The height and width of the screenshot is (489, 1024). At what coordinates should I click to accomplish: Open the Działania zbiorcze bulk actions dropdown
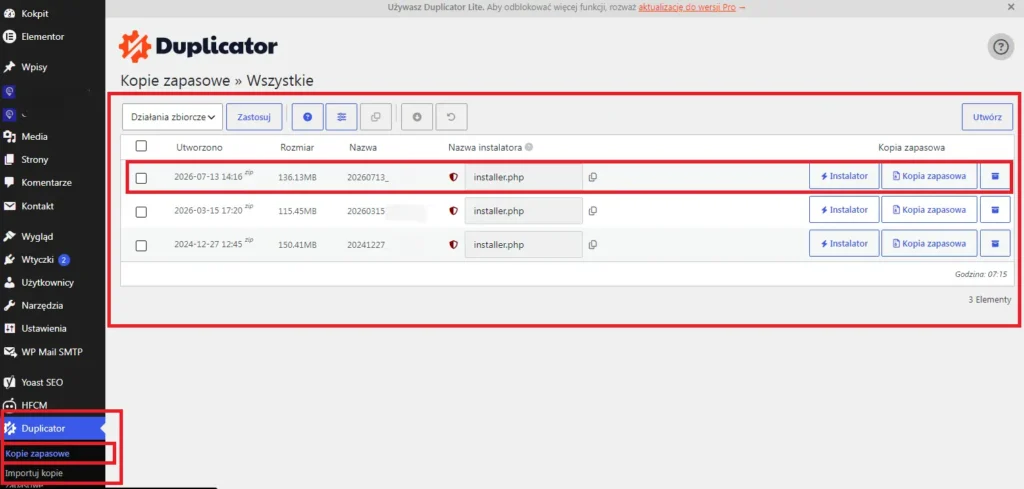[x=172, y=117]
